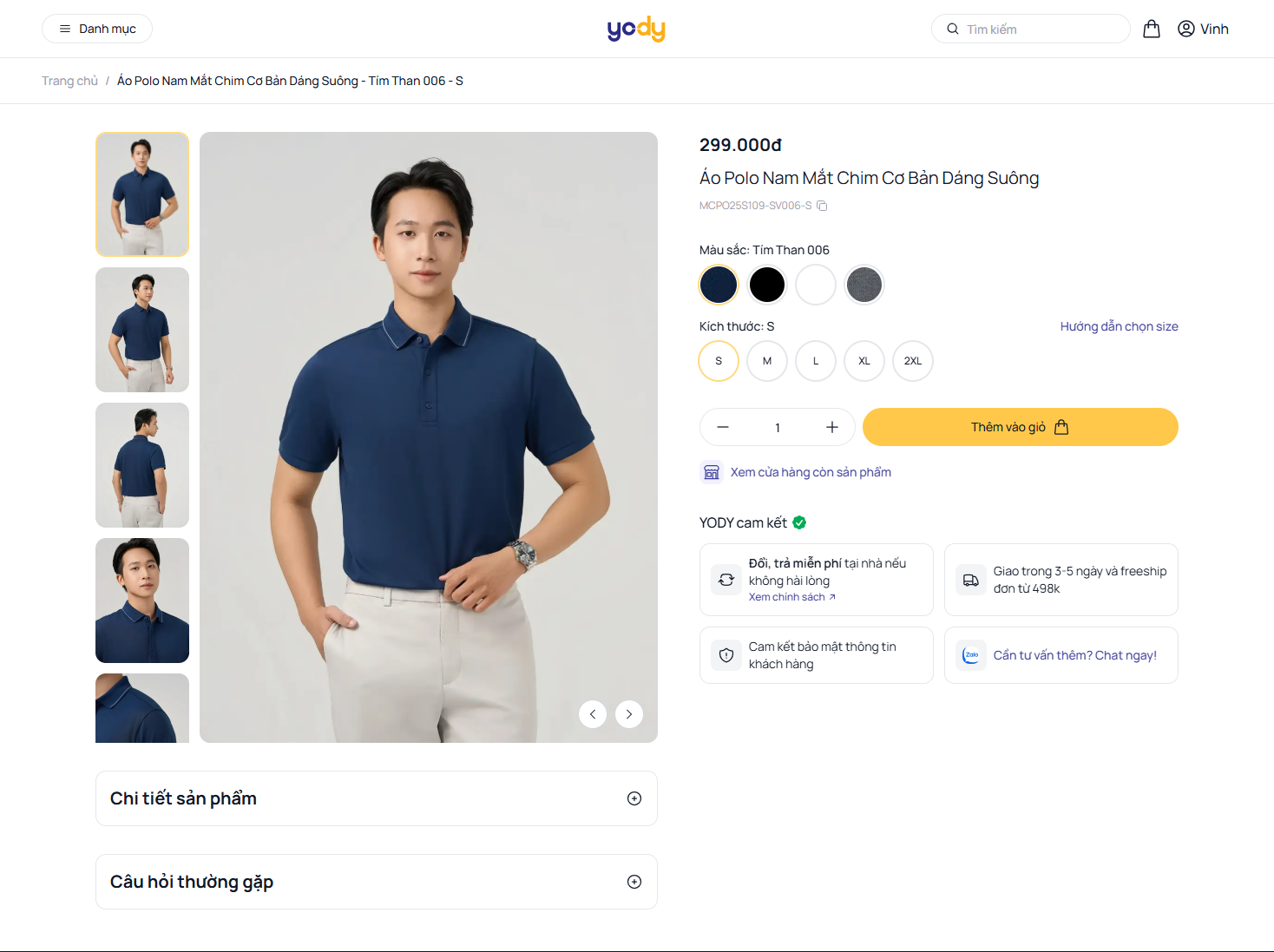Click the Zalo chat icon
Image resolution: width=1274 pixels, height=952 pixels.
(971, 655)
